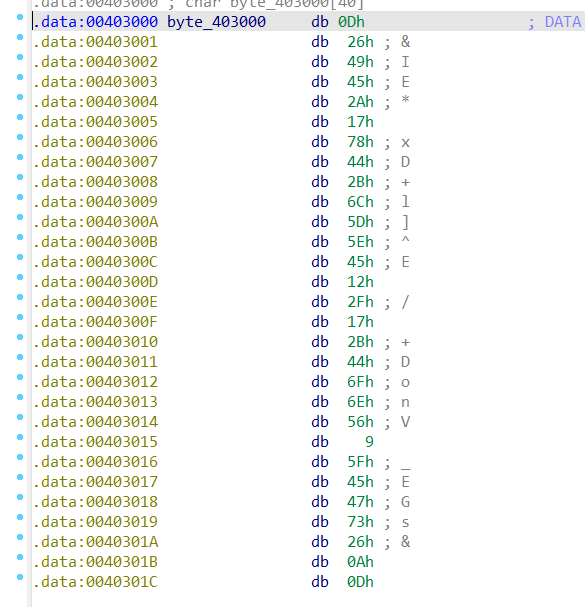Select address .data:00403015
Screen dimensions: 585x607
coord(95,442)
